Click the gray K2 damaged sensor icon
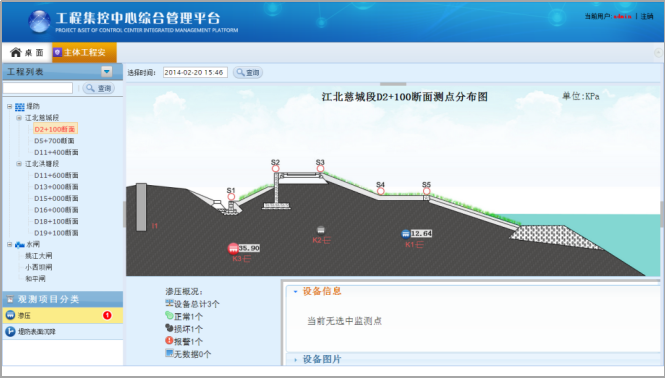 pos(321,230)
